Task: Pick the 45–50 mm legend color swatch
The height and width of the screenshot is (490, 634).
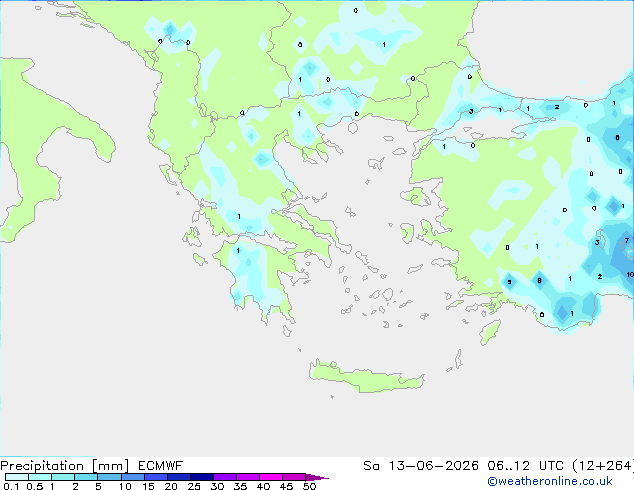Action: (294, 477)
